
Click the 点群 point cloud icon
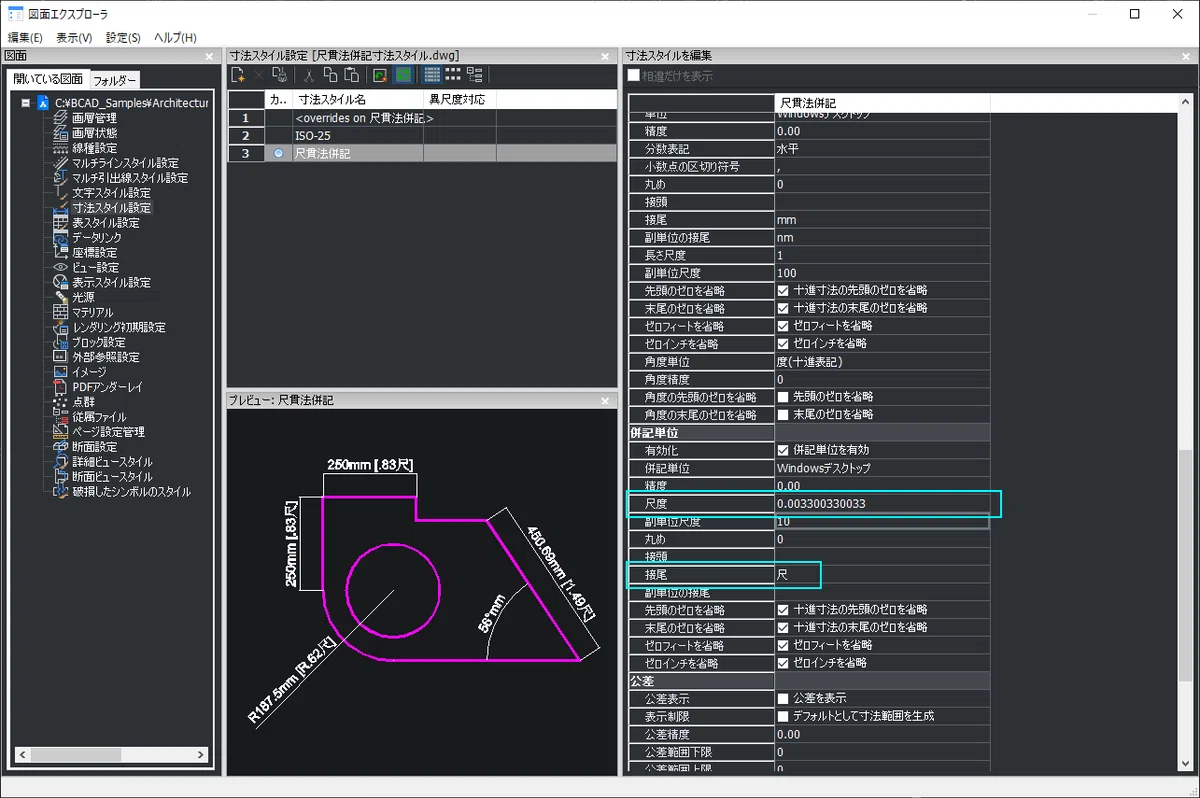[60, 401]
